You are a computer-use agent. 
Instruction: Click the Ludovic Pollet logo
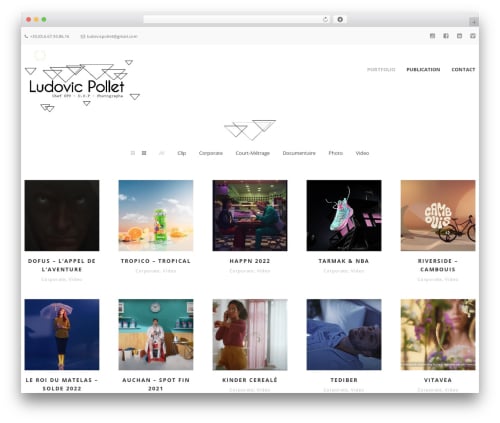coord(82,86)
